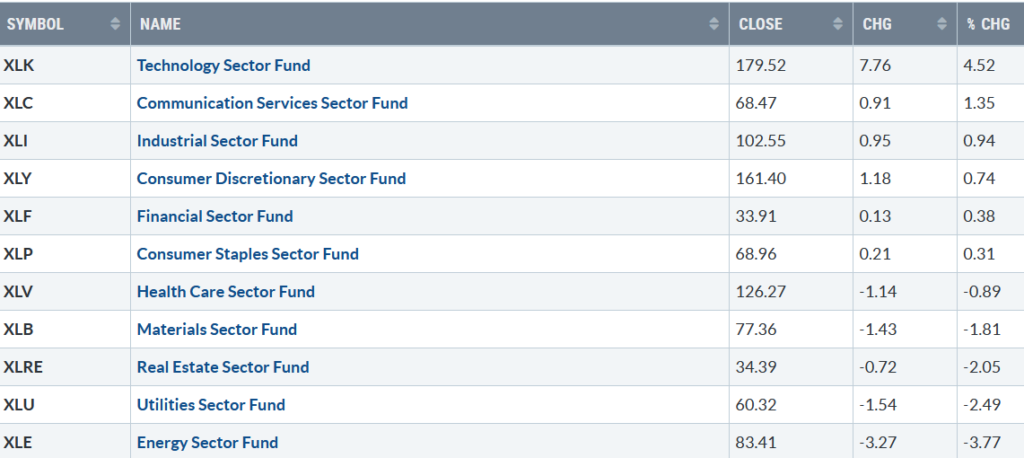Click the CLOSE column header text
This screenshot has width=1024, height=458.
760,24
